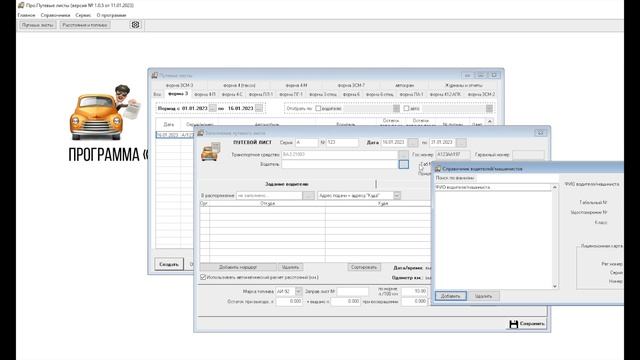The image size is (640, 360).
Task: Expand the auto filter dropdown
Action: click(x=489, y=109)
